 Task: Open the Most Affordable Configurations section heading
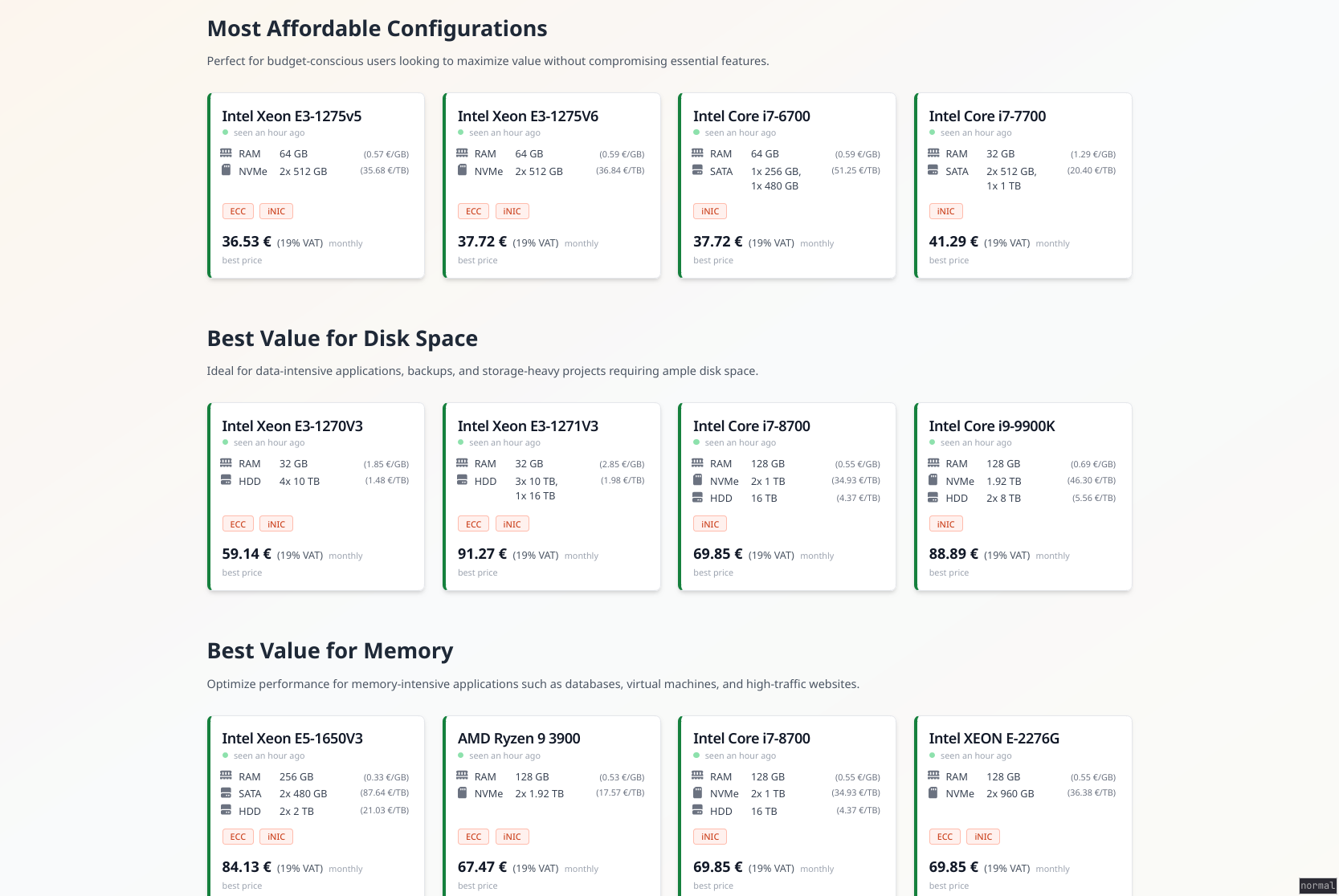pyautogui.click(x=377, y=28)
